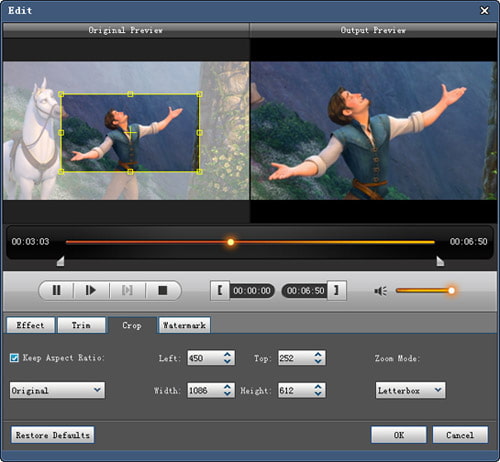Increase the Width crop value

[227, 387]
